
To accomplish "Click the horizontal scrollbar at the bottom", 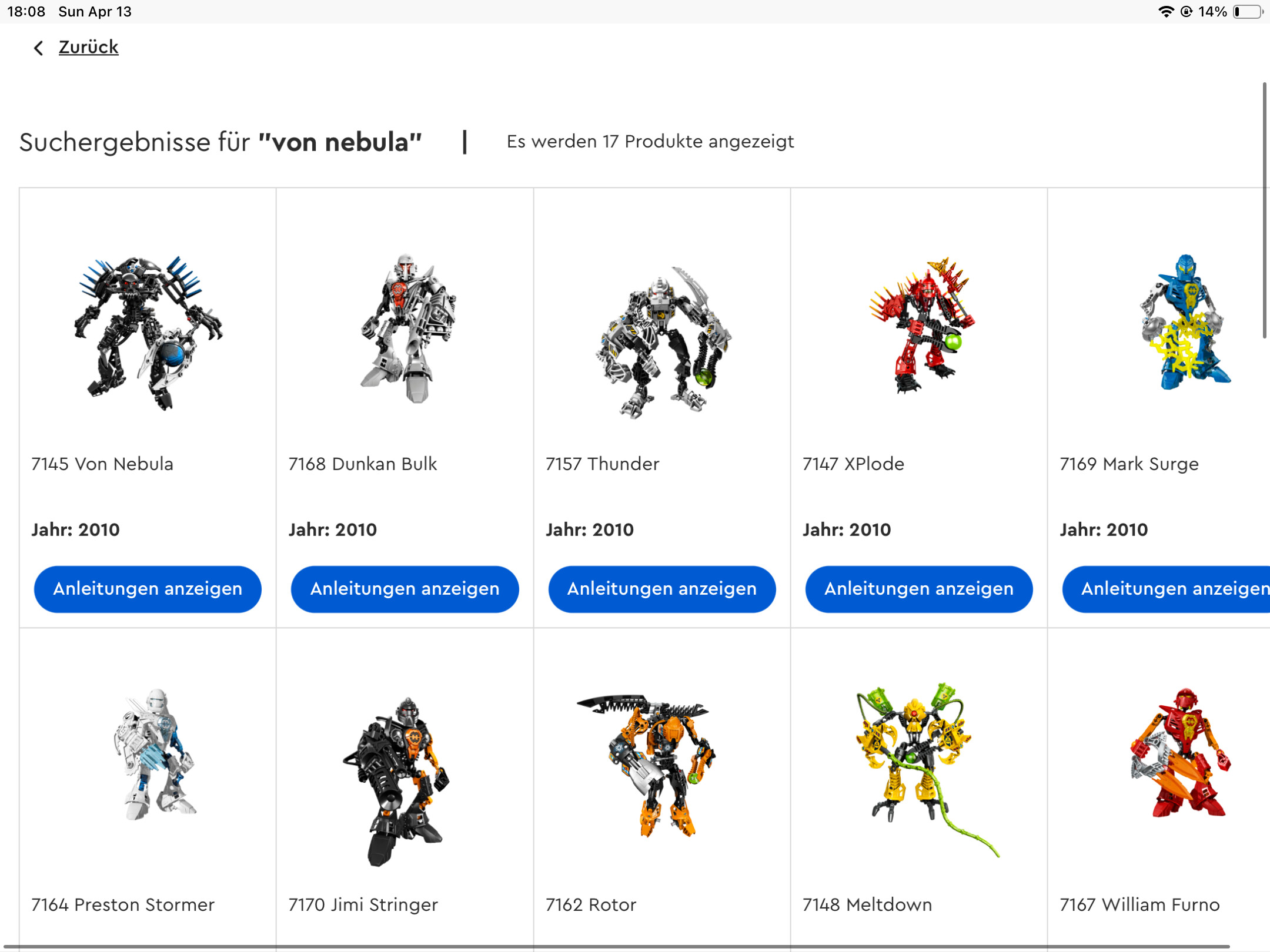I will click(616, 947).
